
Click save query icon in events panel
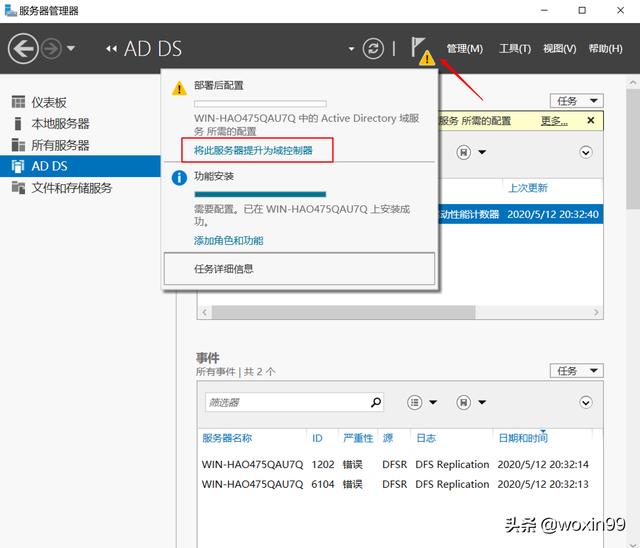[x=463, y=402]
